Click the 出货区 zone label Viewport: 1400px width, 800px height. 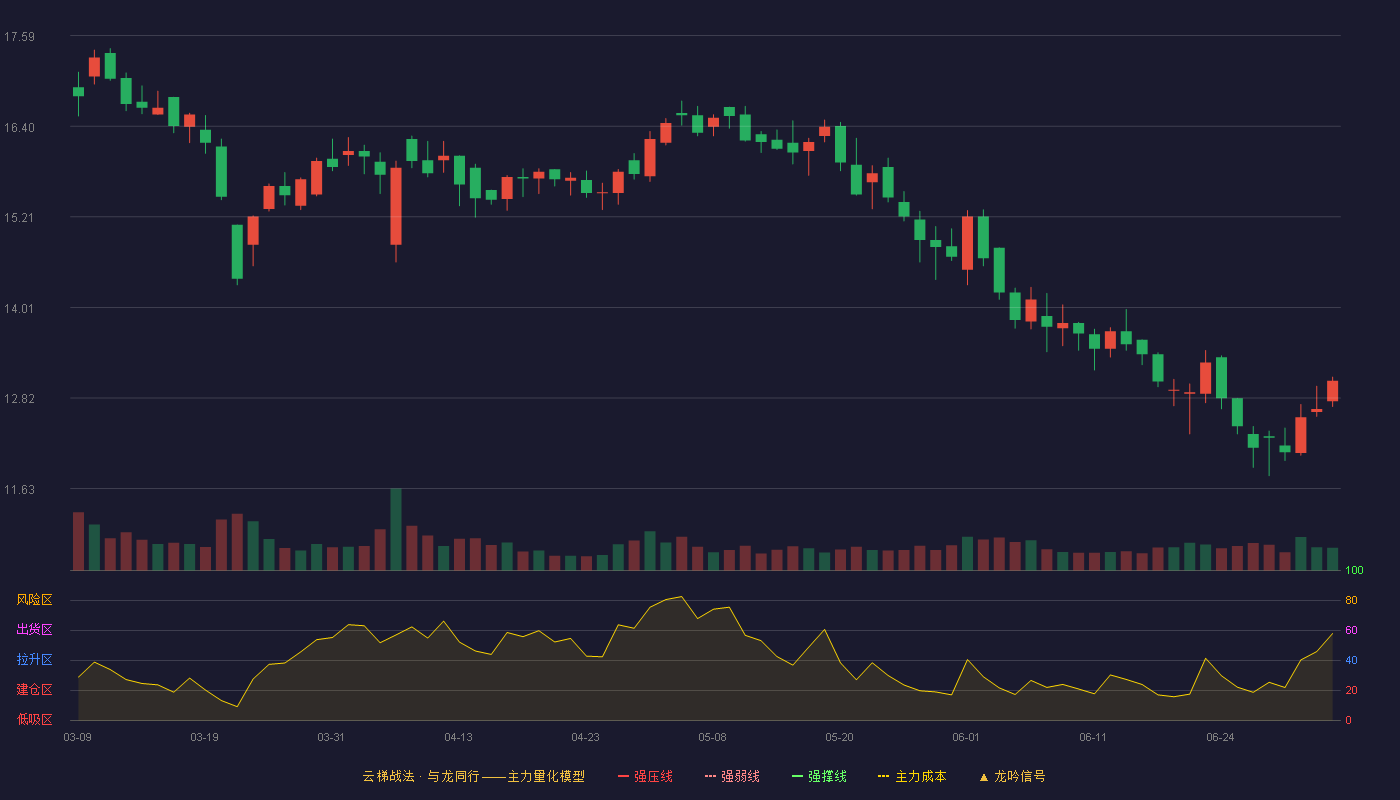click(34, 630)
